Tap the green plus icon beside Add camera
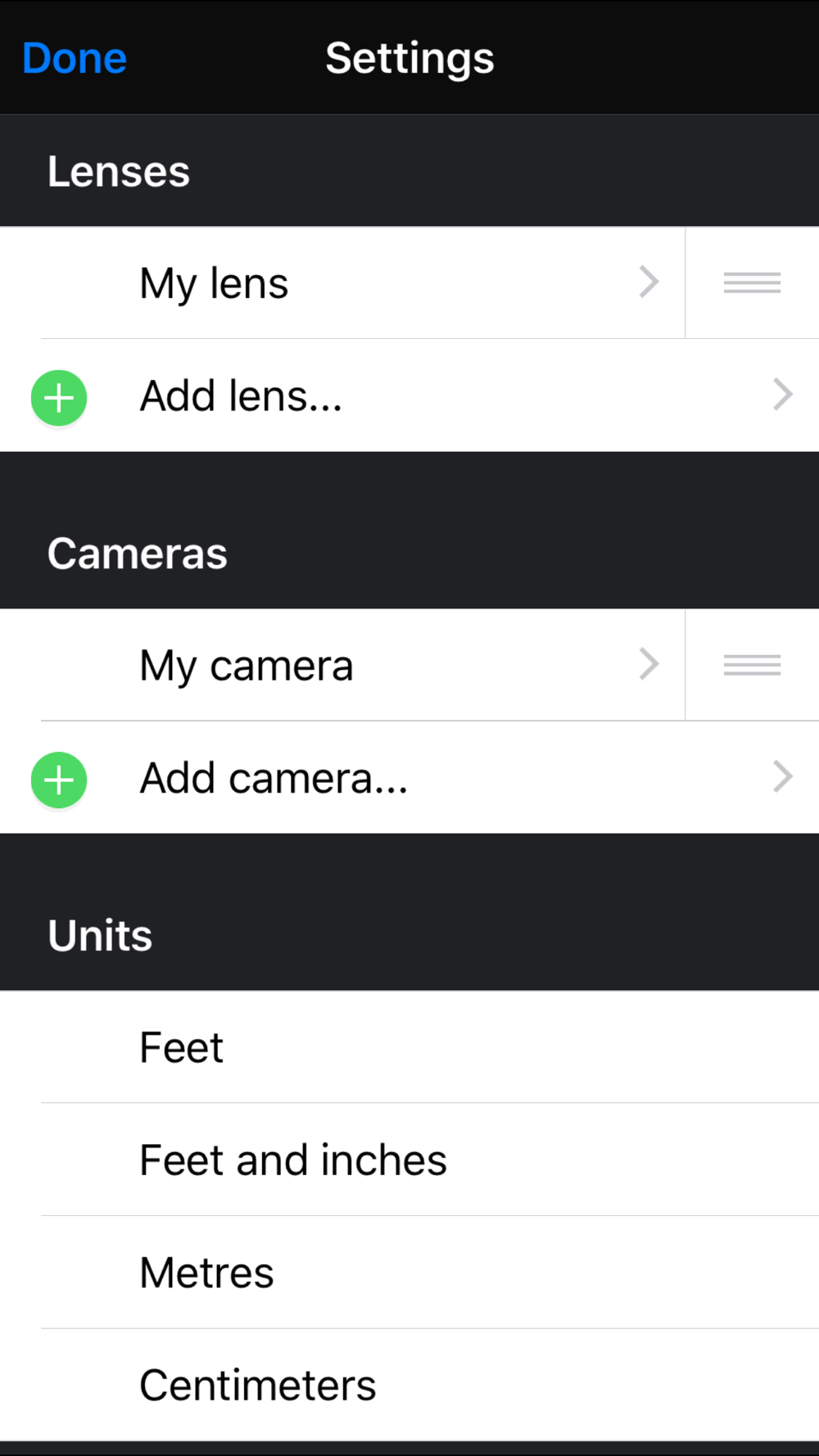This screenshot has height=1456, width=819. (x=59, y=780)
